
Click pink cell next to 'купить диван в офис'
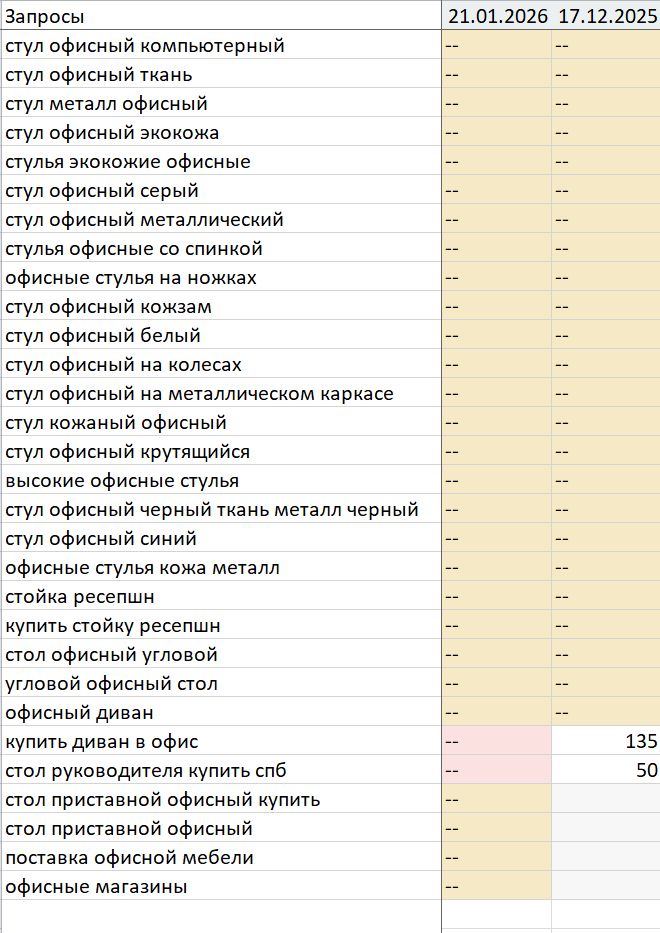(496, 741)
